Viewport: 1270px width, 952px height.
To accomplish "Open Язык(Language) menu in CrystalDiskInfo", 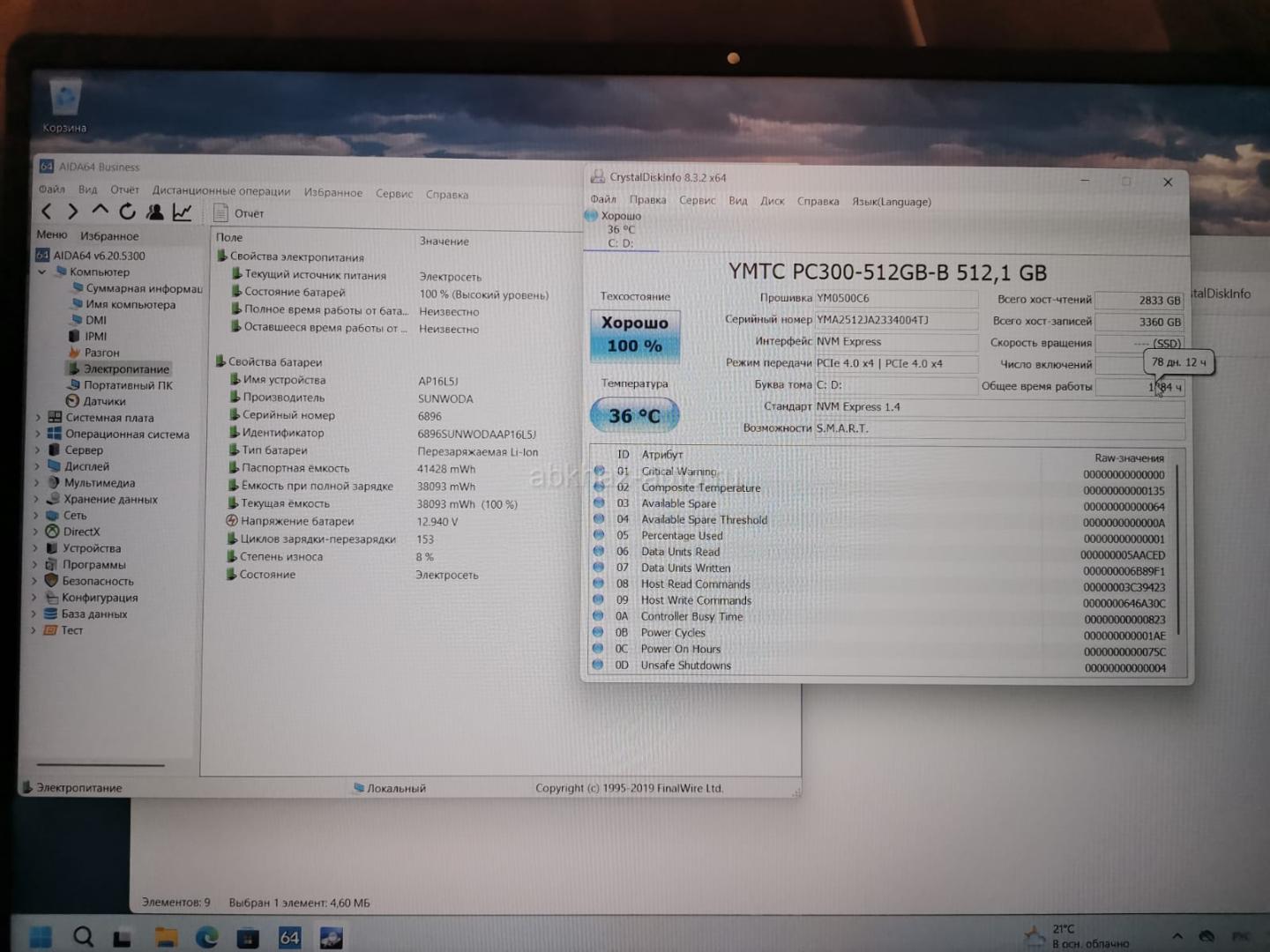I will (891, 202).
